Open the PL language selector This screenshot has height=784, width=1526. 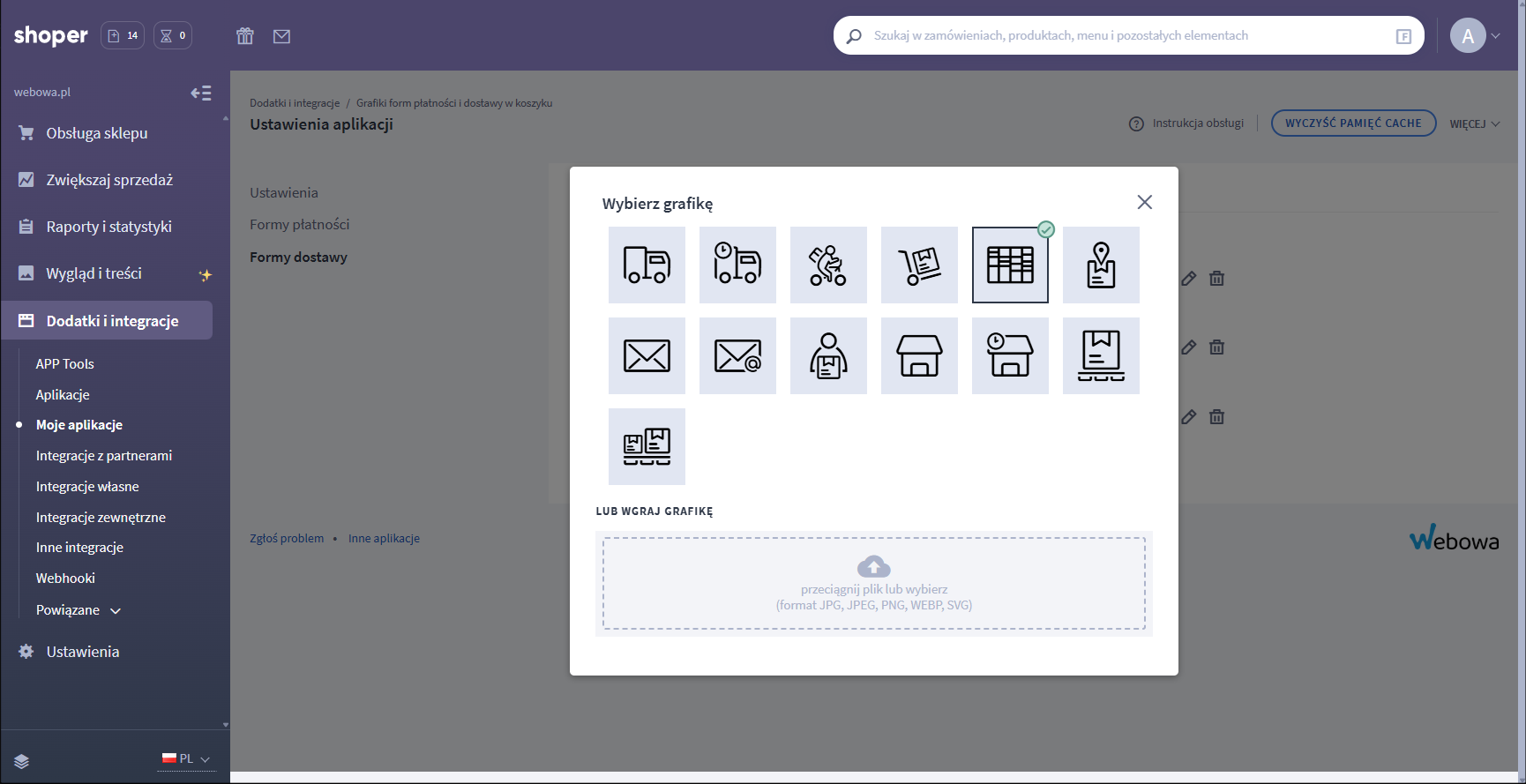pyautogui.click(x=186, y=758)
